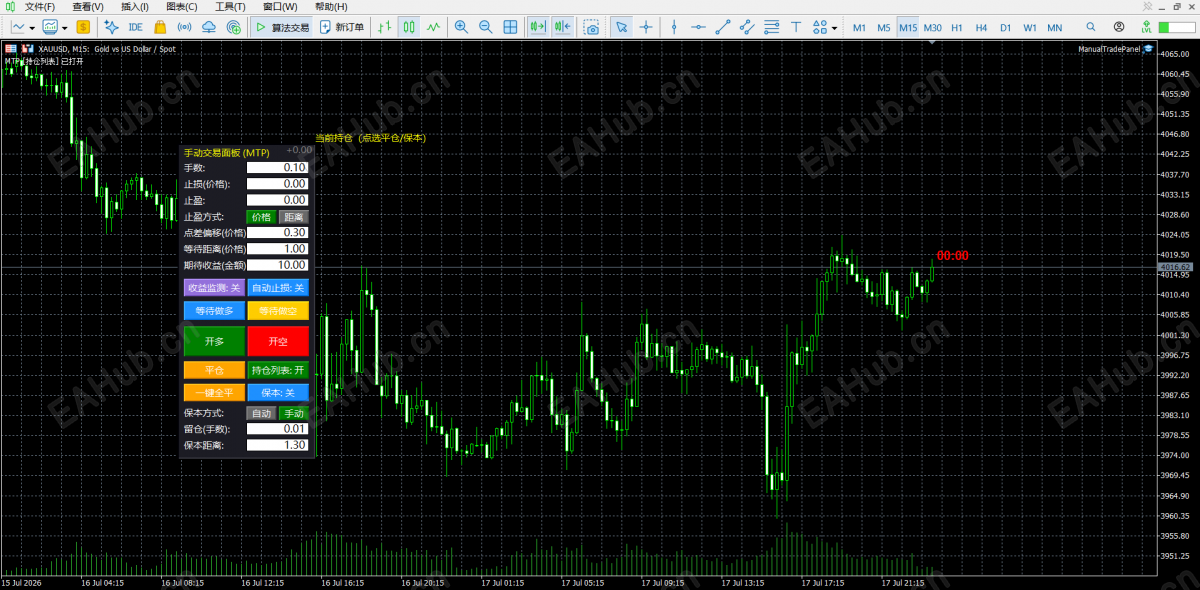1200x590 pixels.
Task: Click the VPS cloud hosting icon
Action: pos(209,27)
